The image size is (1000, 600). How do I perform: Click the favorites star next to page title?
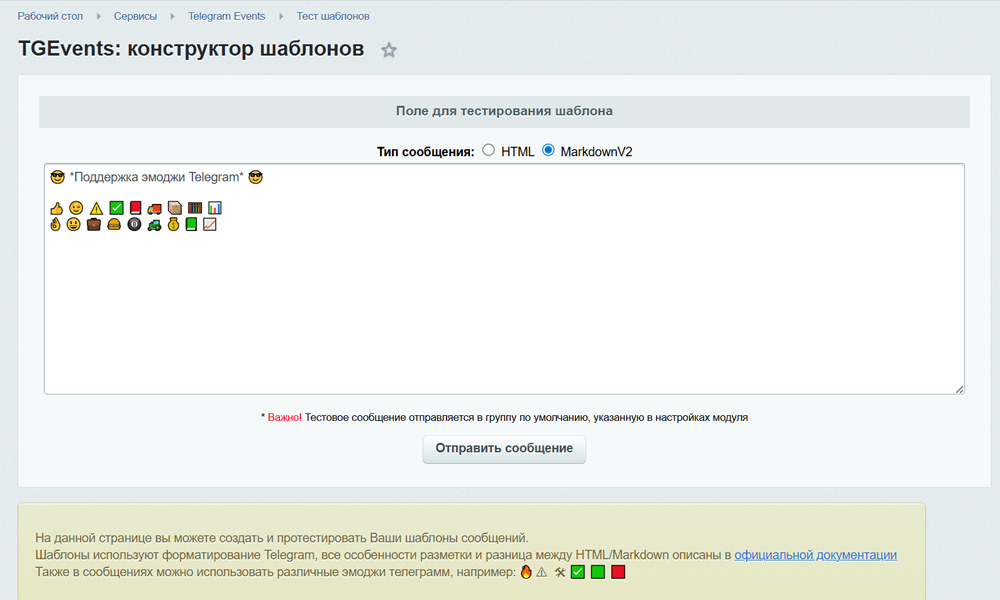[x=389, y=50]
